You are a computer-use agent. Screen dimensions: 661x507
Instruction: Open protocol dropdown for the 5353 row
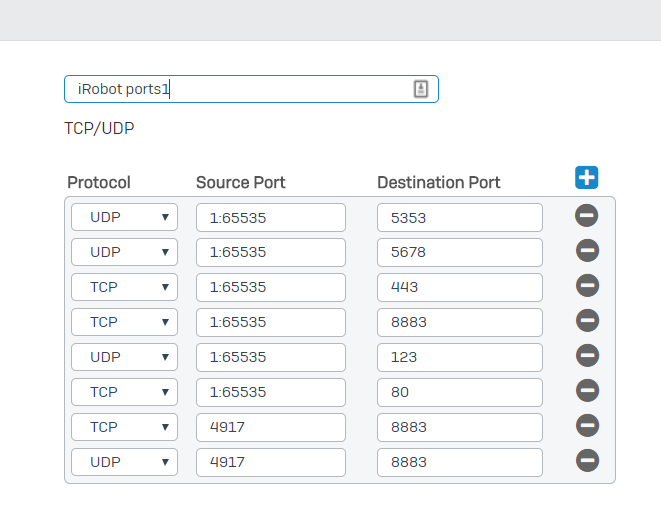tap(124, 217)
